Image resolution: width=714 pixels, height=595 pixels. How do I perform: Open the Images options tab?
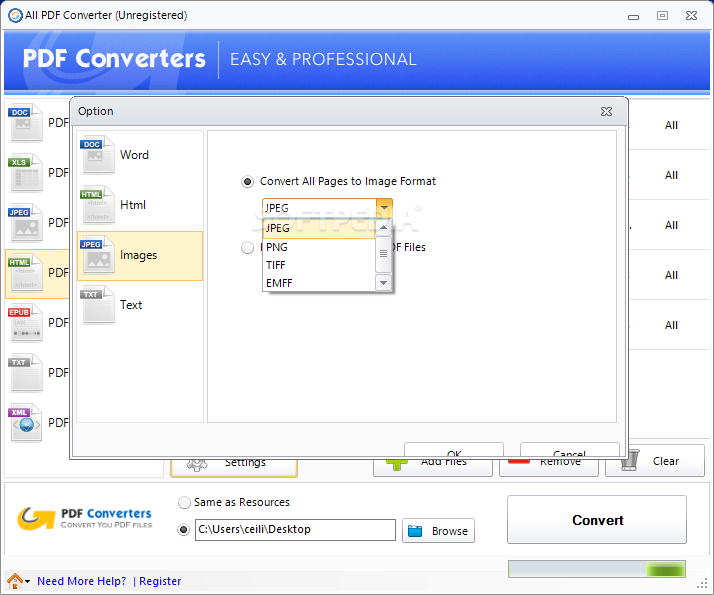tap(140, 255)
